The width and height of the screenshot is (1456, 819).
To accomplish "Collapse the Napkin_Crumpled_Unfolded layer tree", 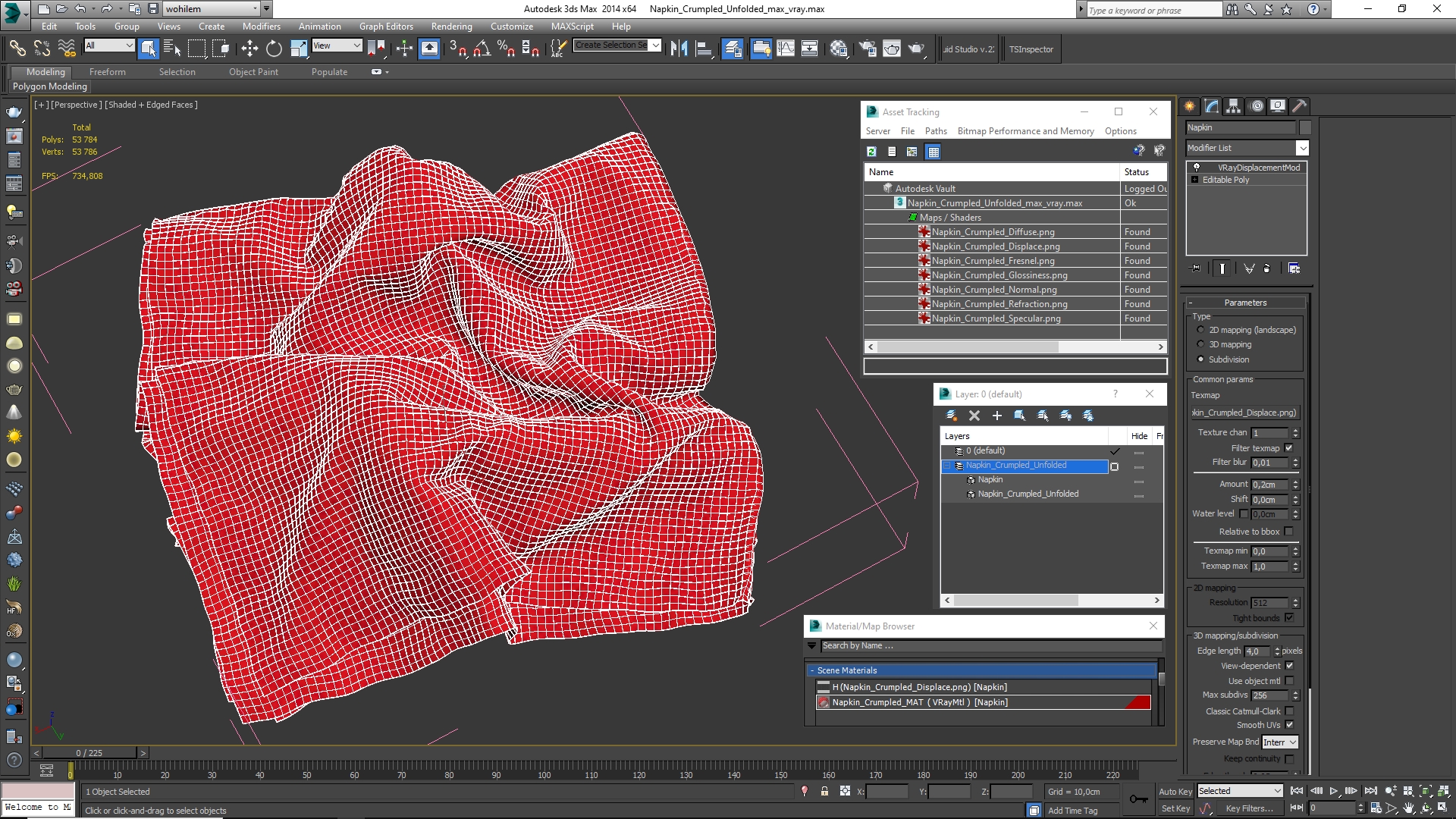I will [947, 466].
